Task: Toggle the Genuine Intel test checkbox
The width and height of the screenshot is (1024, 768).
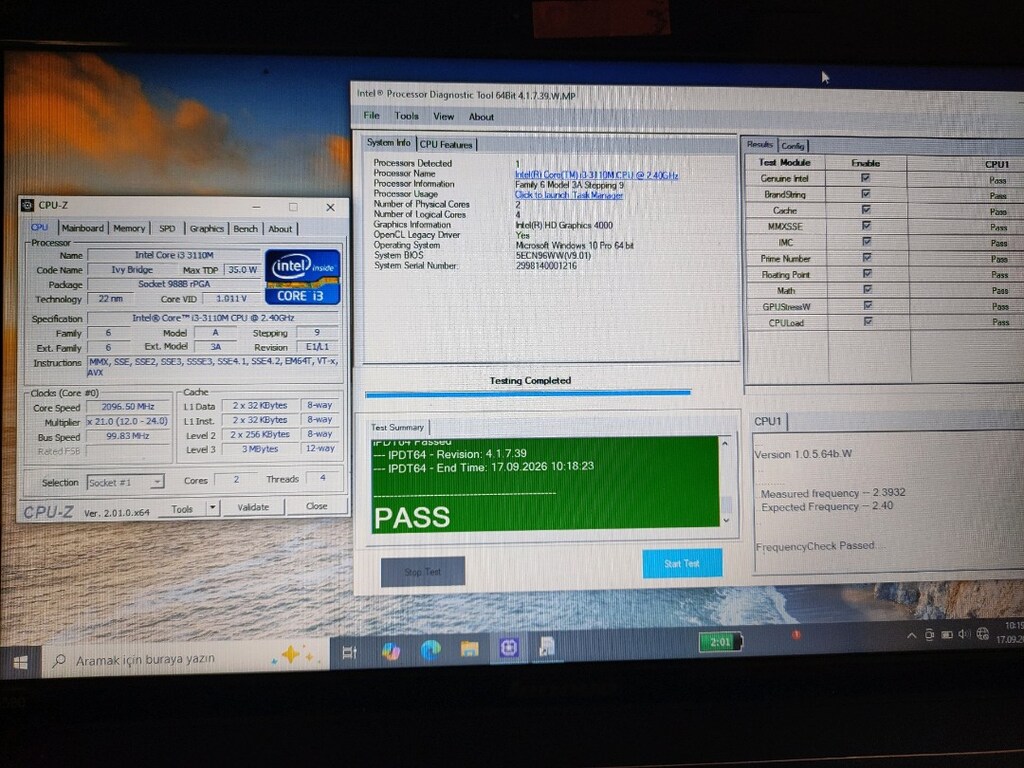Action: pyautogui.click(x=865, y=178)
